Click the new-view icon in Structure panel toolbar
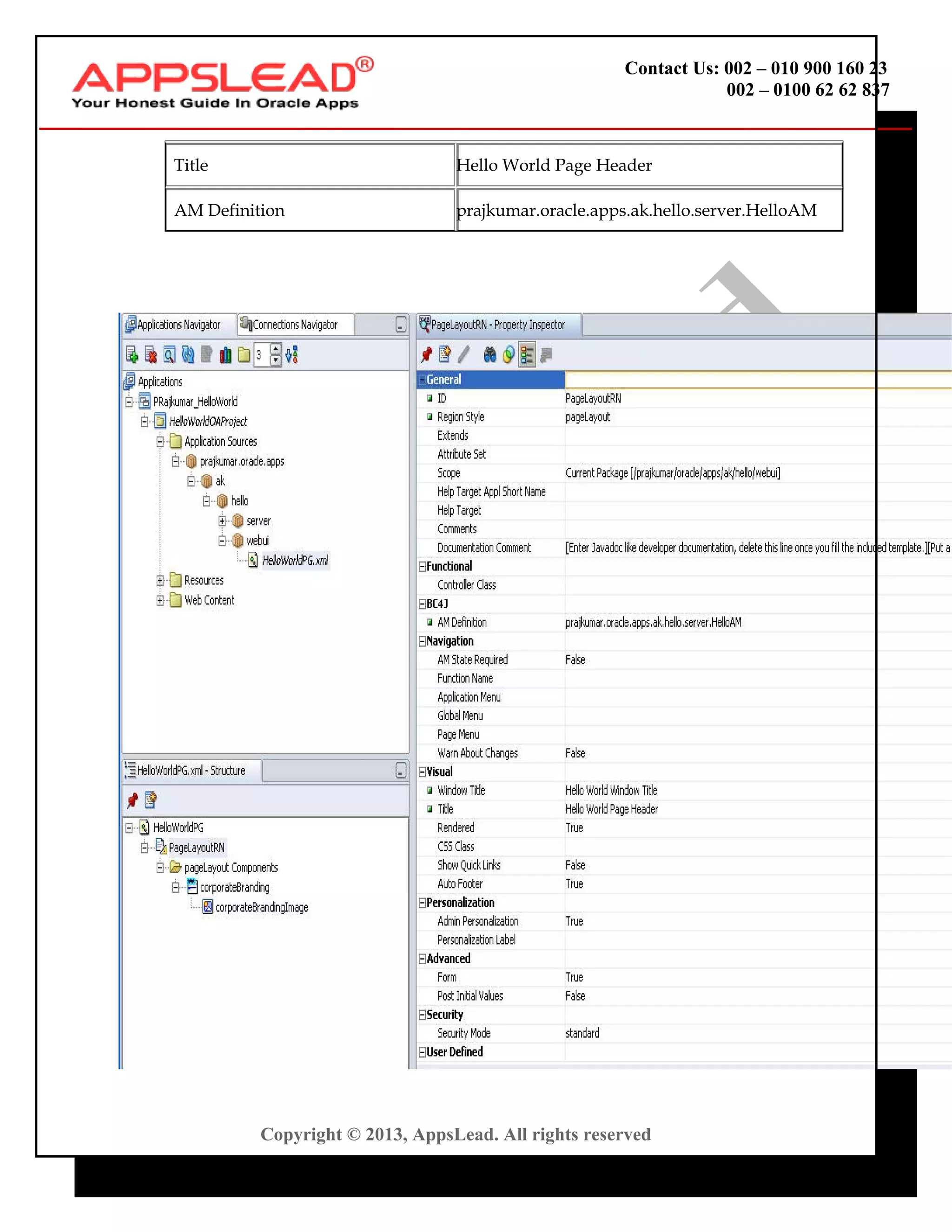This screenshot has height=1232, width=952. click(151, 800)
